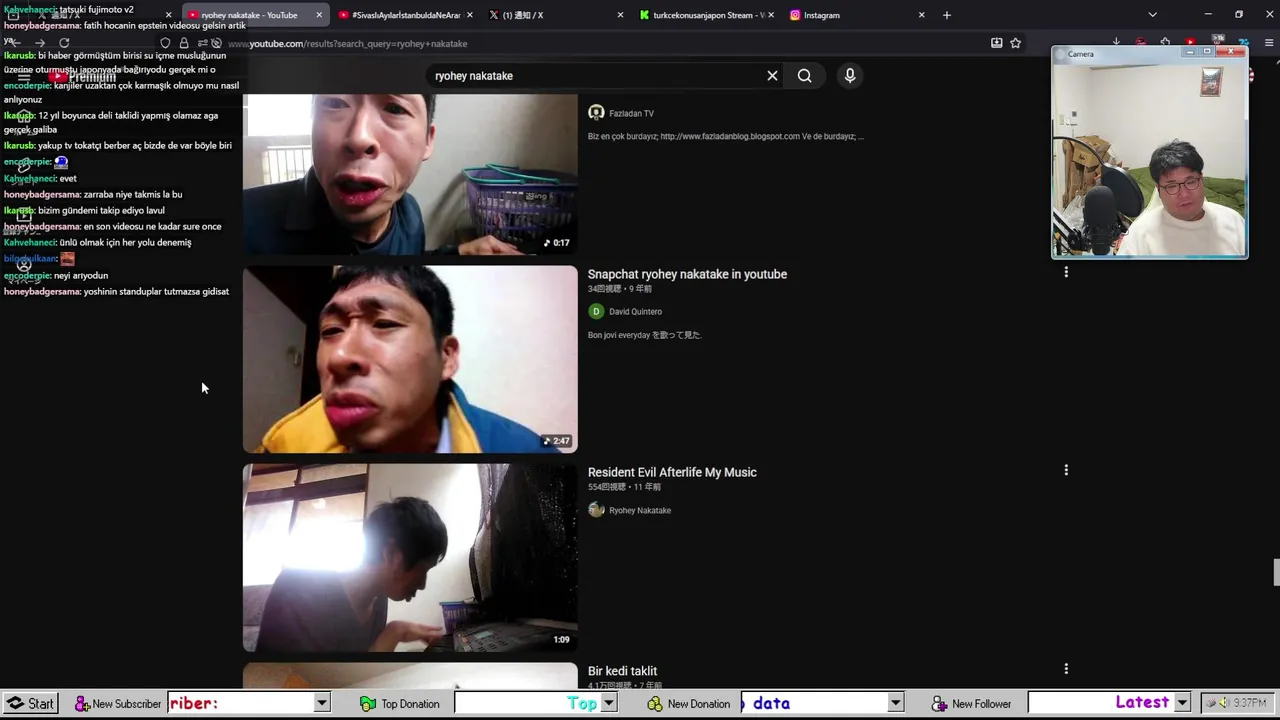Open the tab list dropdown chevron
1280x720 pixels.
[1152, 15]
